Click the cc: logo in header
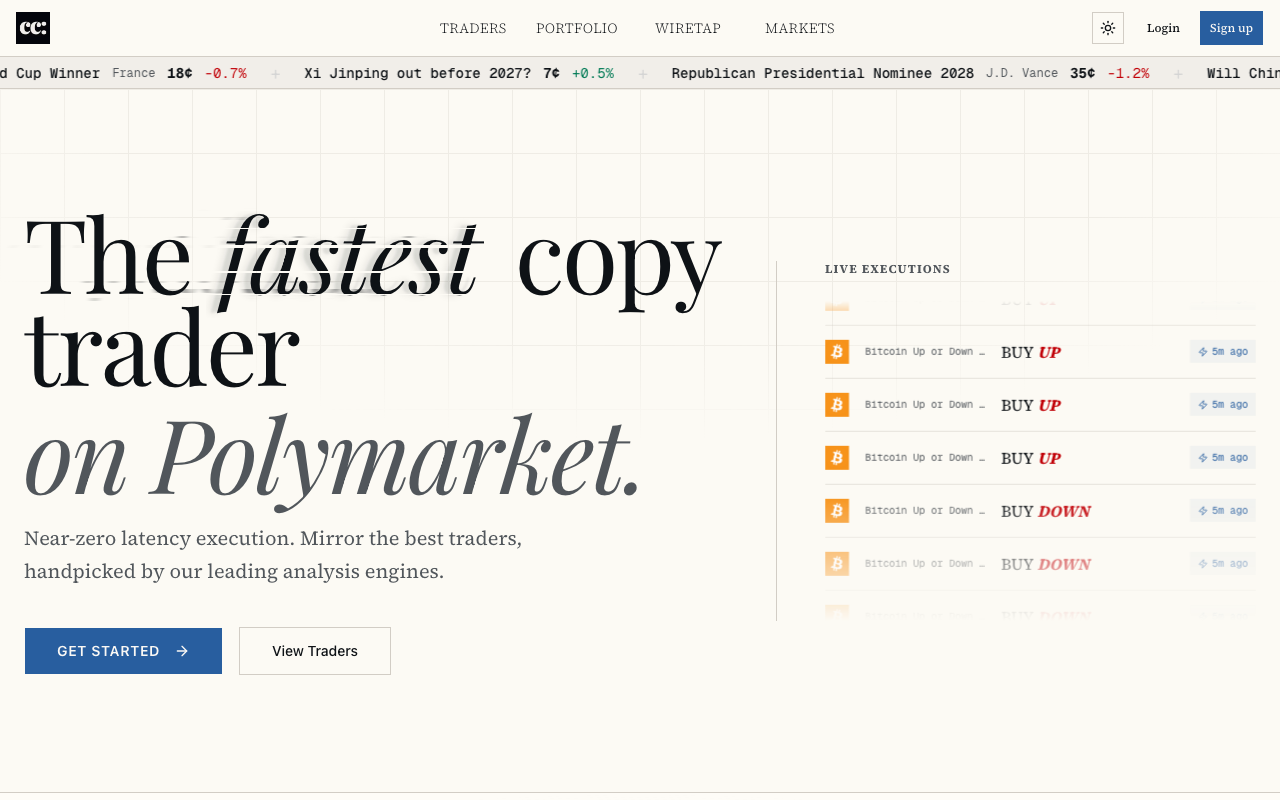The image size is (1280, 800). pos(33,28)
